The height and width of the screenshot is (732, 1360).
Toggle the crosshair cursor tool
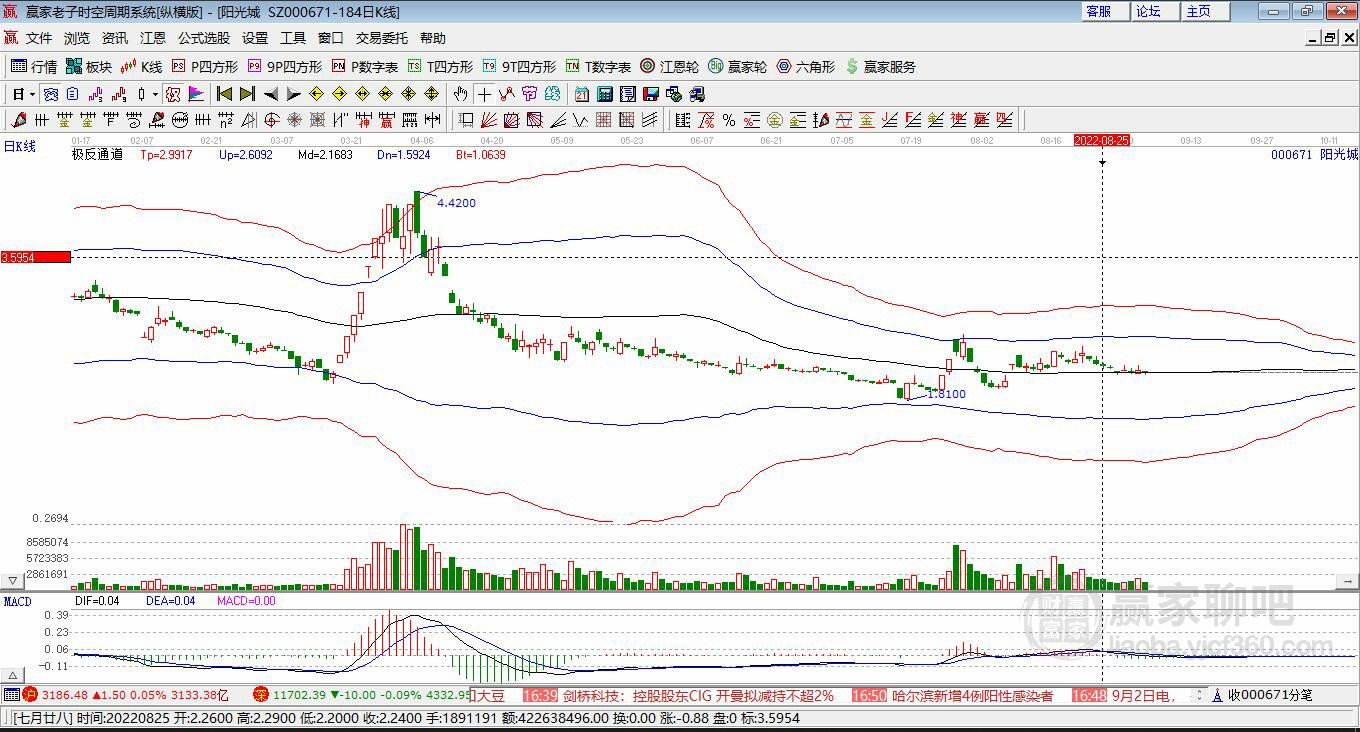click(485, 94)
